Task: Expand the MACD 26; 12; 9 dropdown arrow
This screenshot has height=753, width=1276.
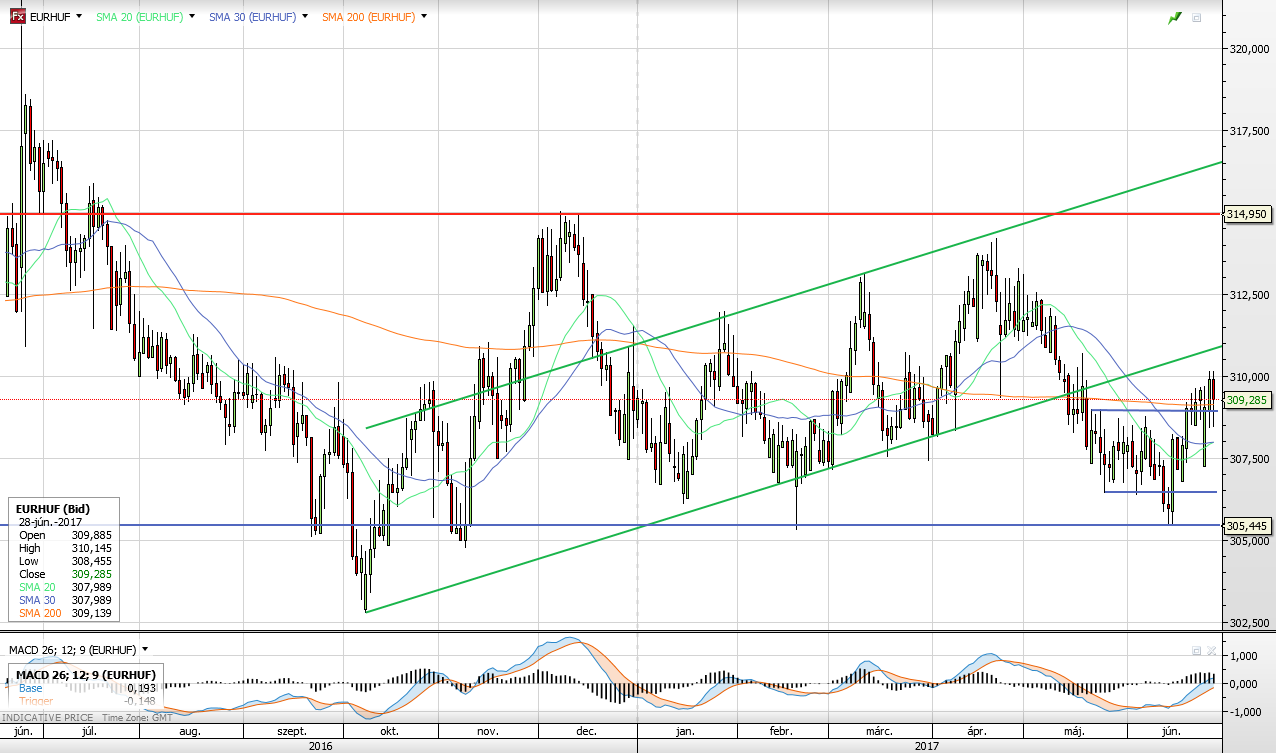Action: click(145, 650)
